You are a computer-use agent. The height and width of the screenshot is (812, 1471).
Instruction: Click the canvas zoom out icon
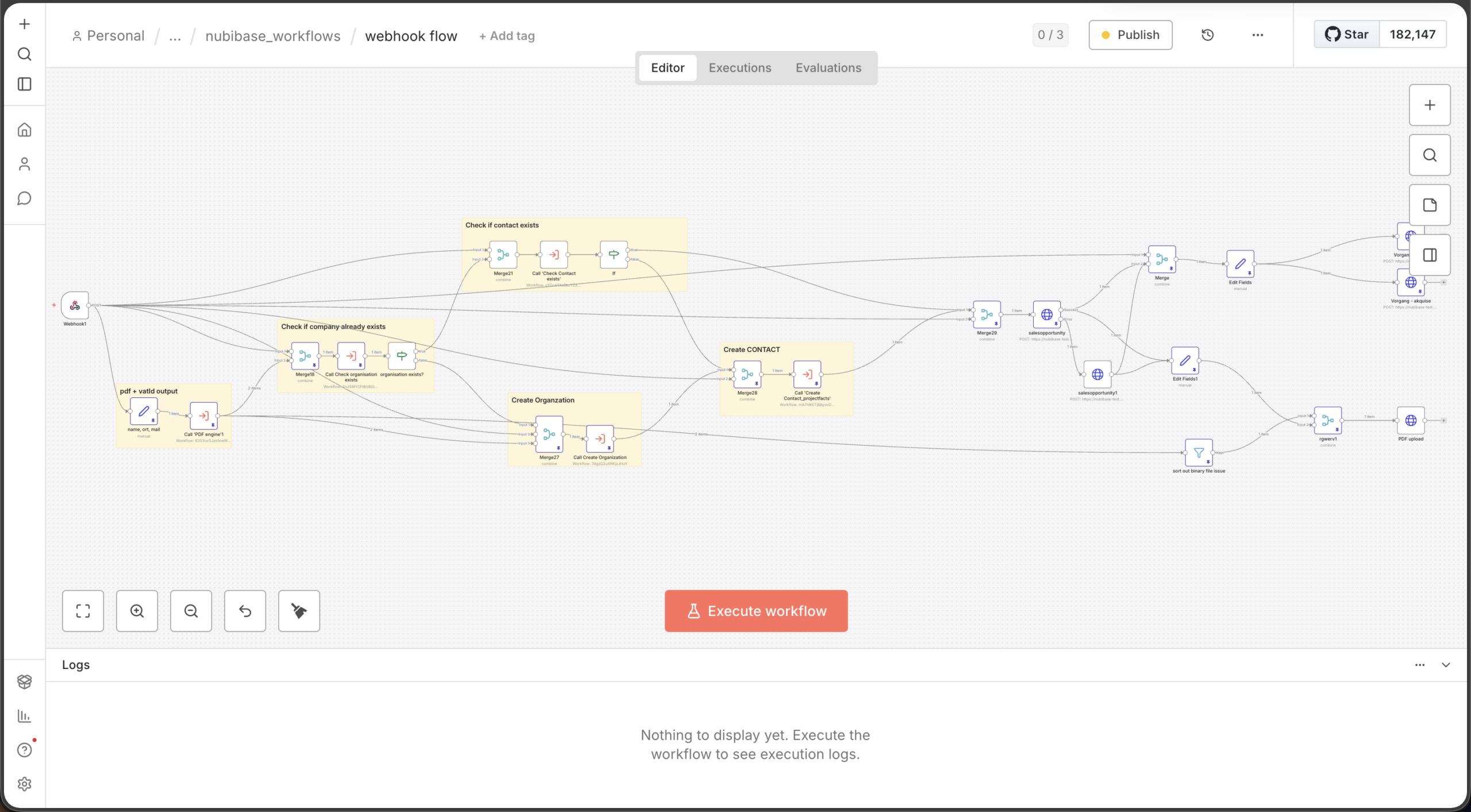coord(191,611)
